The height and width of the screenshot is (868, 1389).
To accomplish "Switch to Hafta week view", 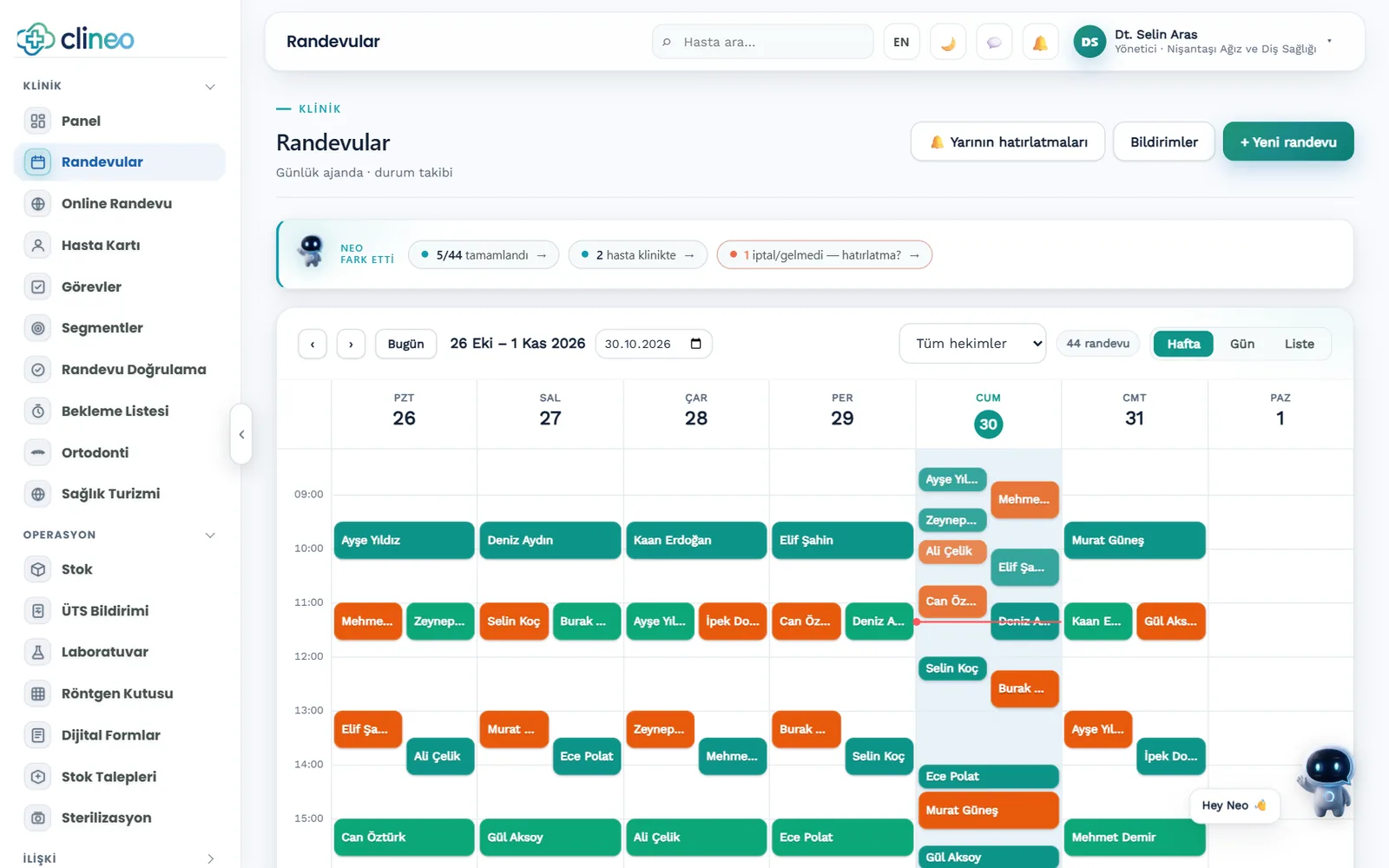I will [1183, 344].
